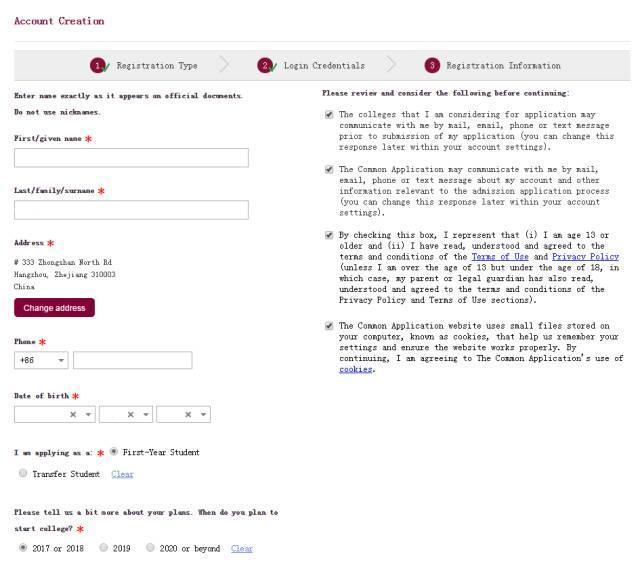Click Clear link beside Transfer Student
This screenshot has width=640, height=568.
(122, 474)
